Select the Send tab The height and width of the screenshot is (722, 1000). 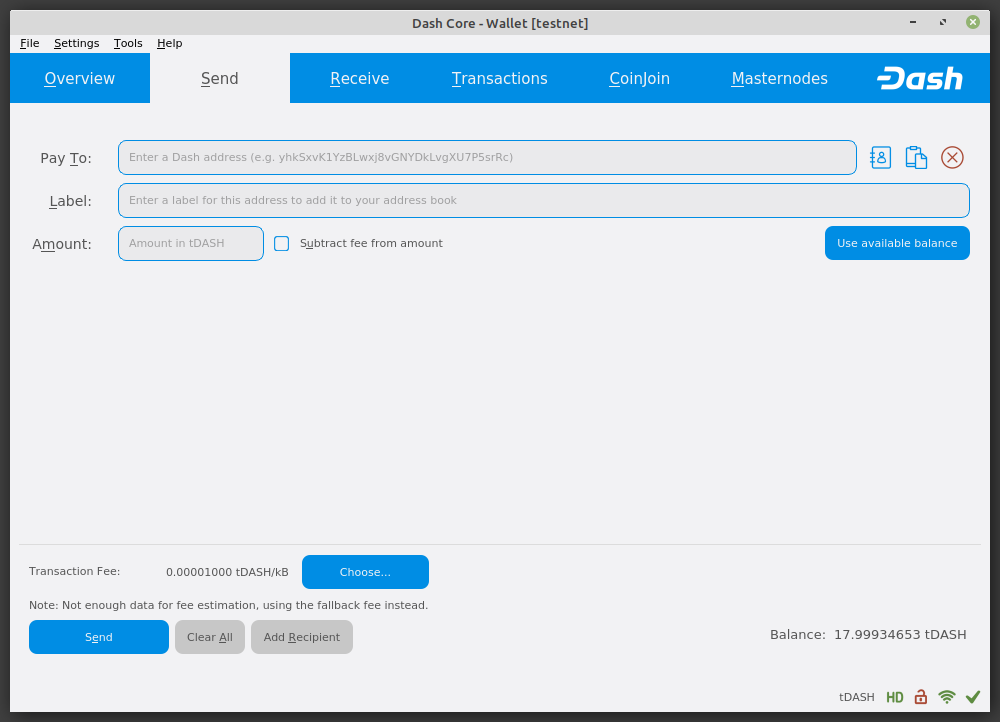click(220, 78)
